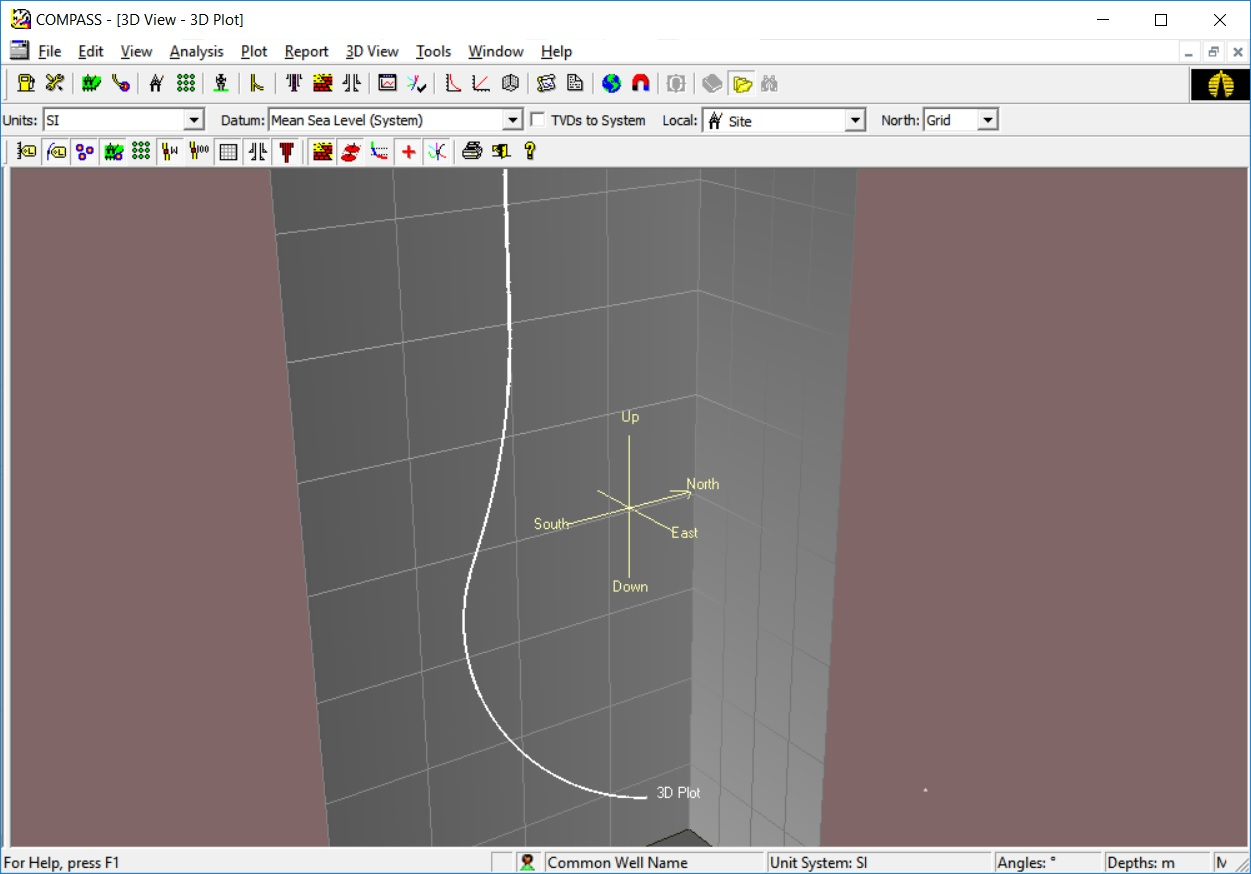Expand the Datum dropdown list
Image resolution: width=1251 pixels, height=874 pixels.
pyautogui.click(x=513, y=120)
